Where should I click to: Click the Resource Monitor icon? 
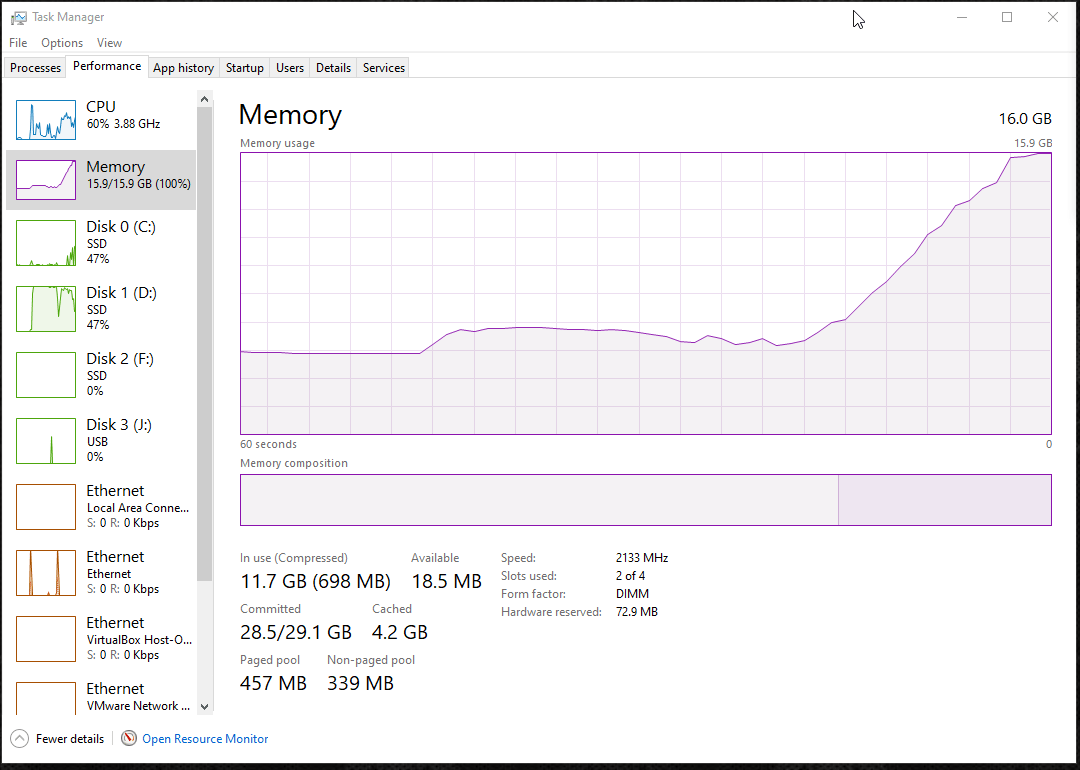tap(129, 739)
